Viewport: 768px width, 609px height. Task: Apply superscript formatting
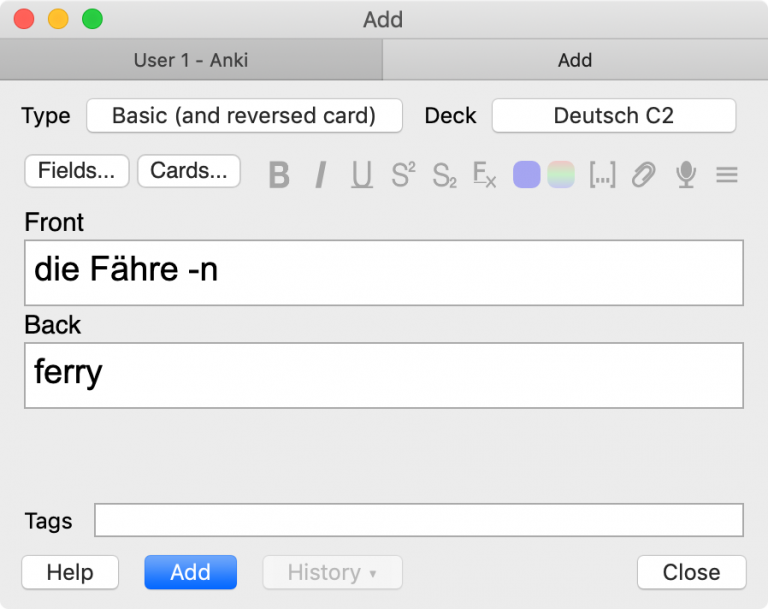(x=403, y=174)
